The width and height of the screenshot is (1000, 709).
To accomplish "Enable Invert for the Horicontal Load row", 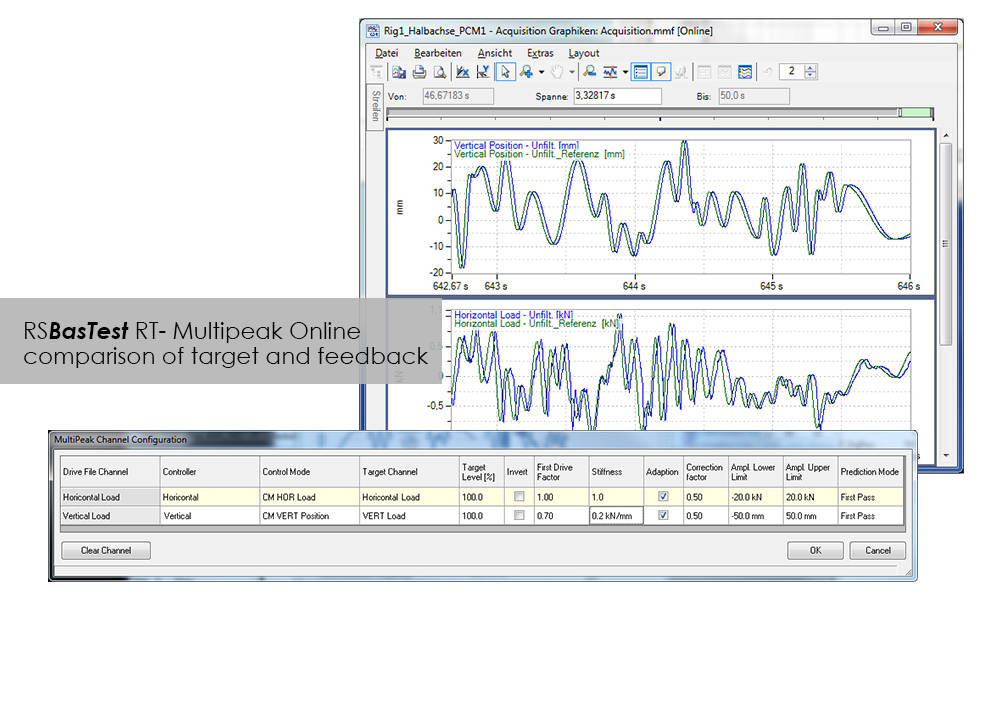I will click(x=517, y=497).
